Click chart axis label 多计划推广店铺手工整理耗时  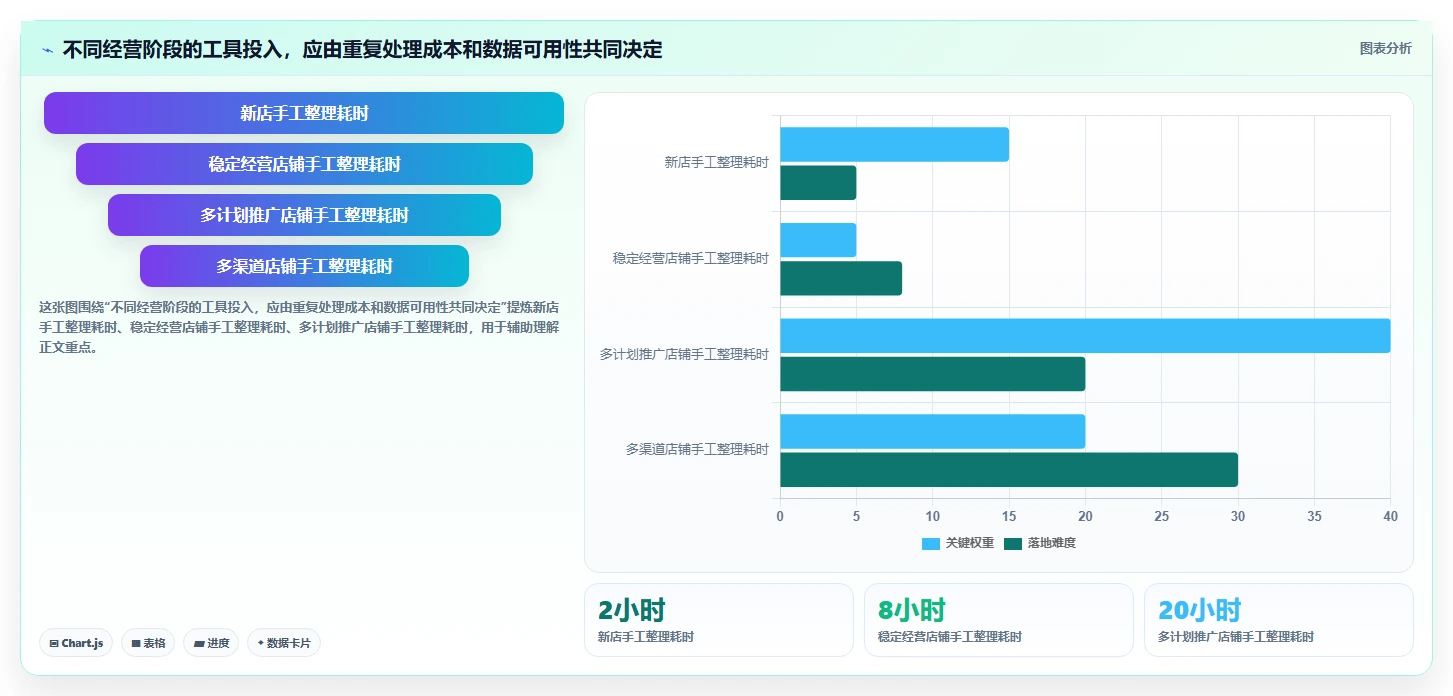point(684,354)
